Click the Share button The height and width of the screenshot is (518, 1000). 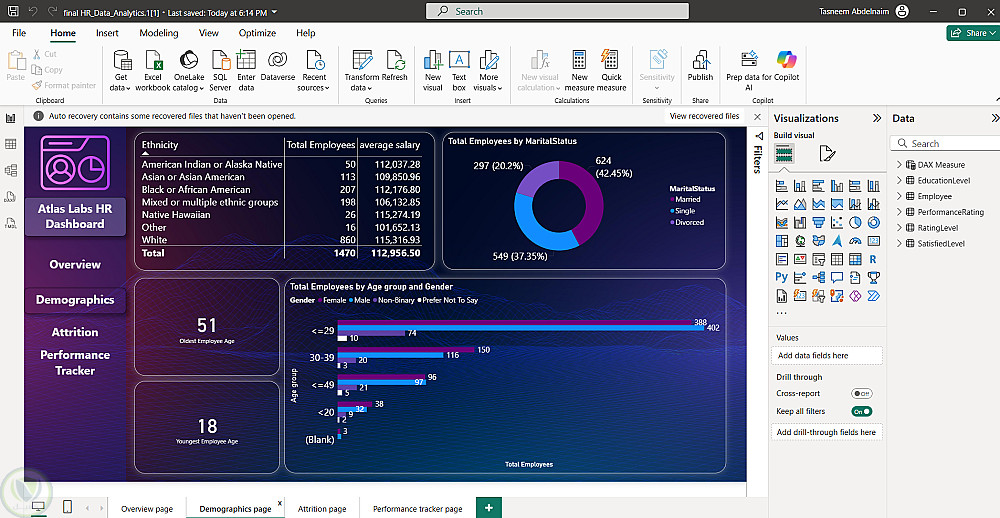point(970,33)
